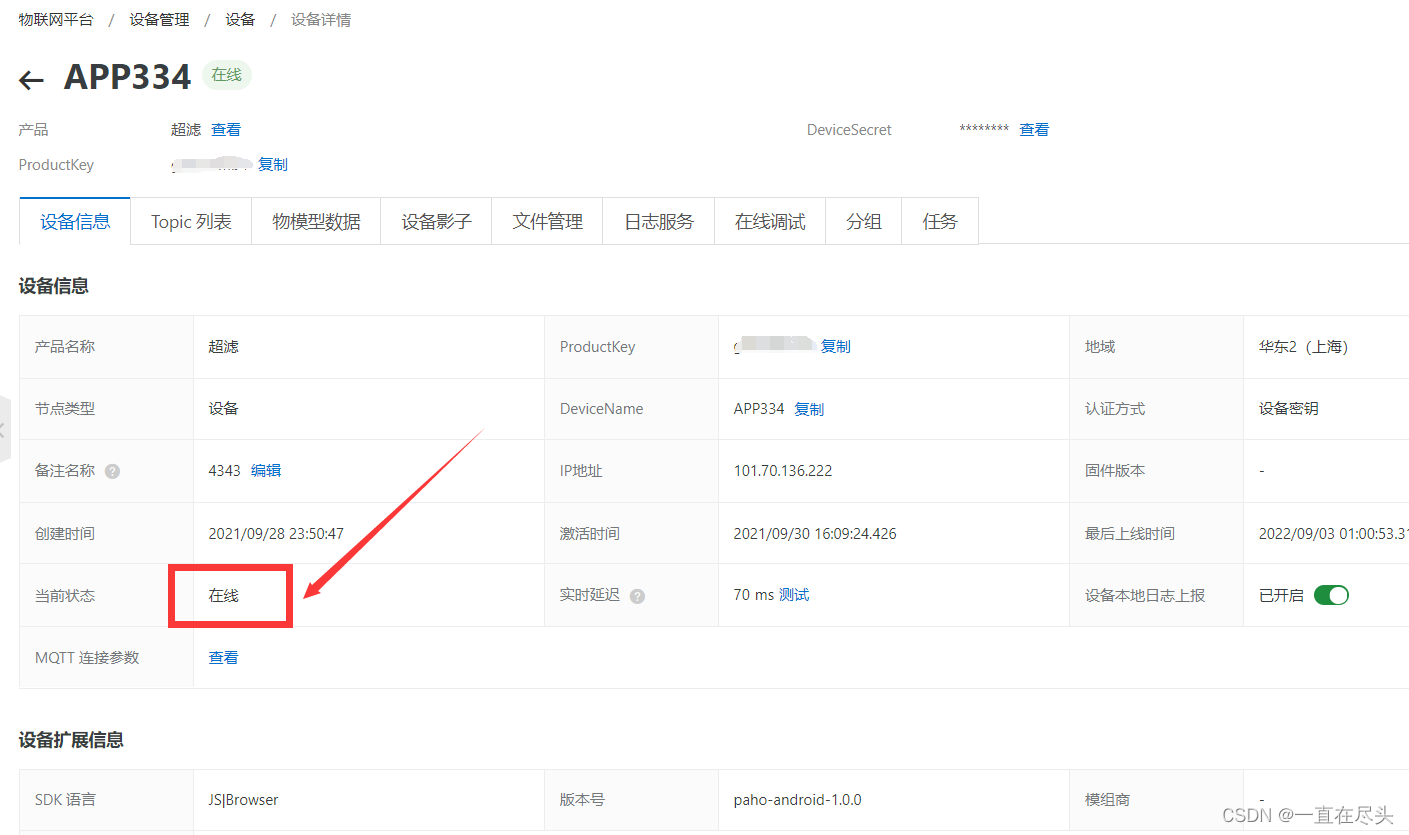
Task: Click the back arrow beside APP334
Action: [31, 80]
